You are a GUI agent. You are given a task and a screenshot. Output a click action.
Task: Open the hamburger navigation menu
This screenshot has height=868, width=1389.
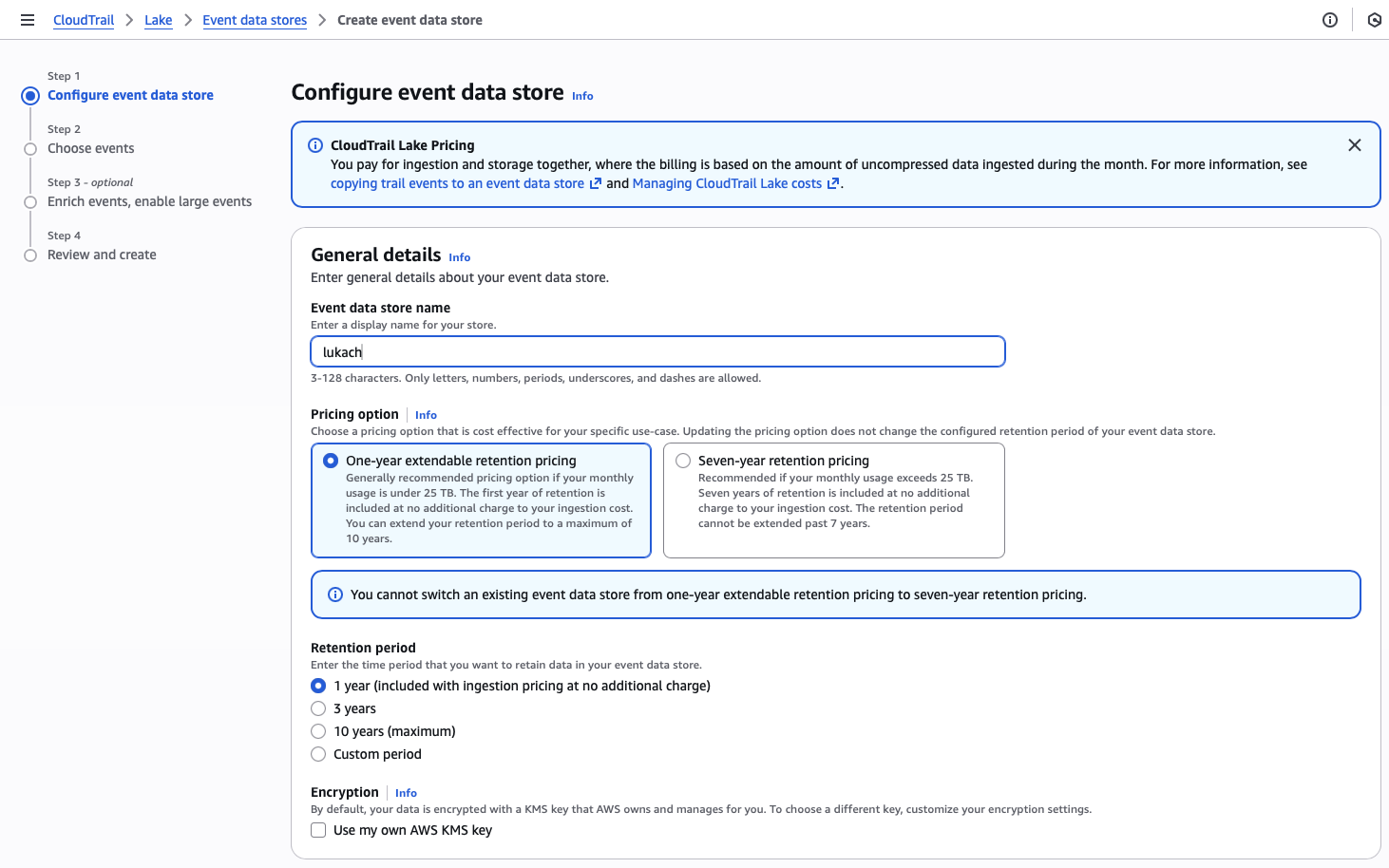[28, 20]
